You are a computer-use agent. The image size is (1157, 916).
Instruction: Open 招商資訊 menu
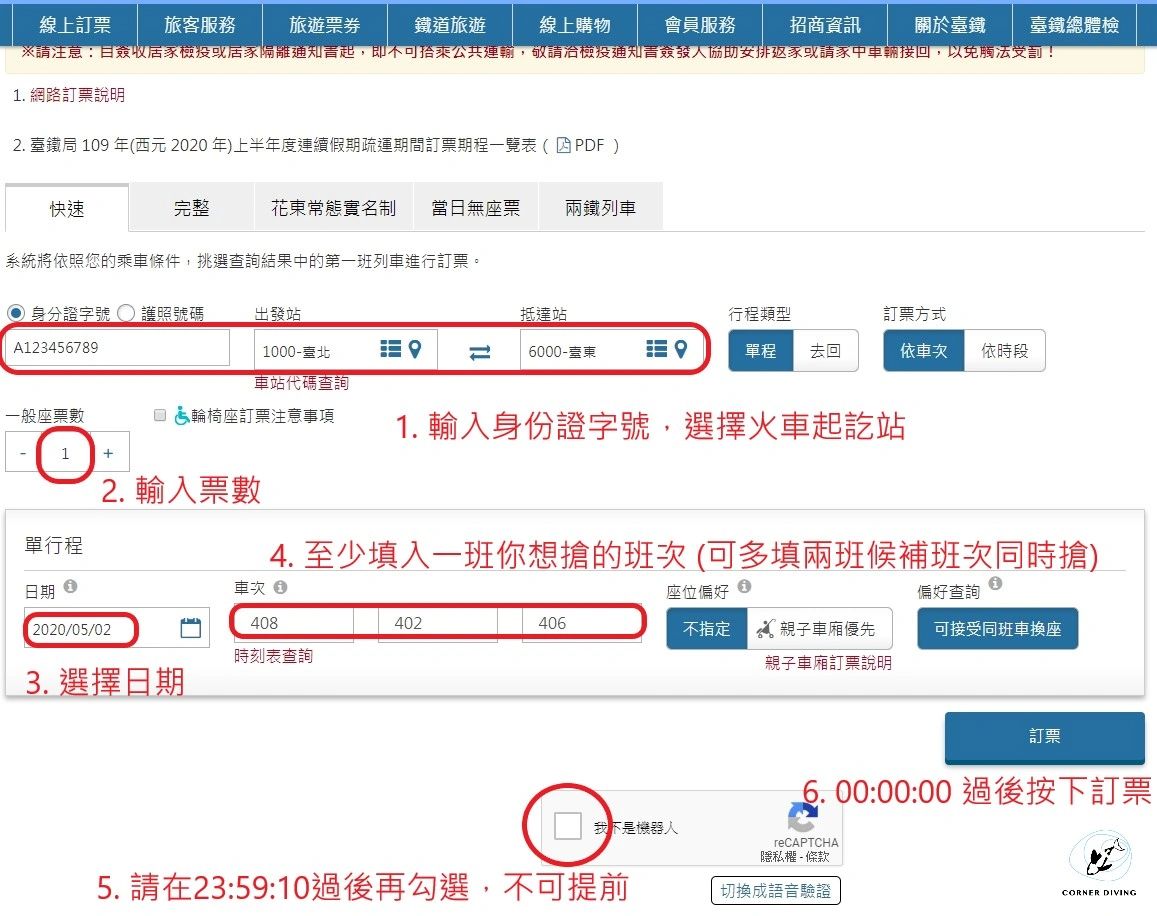825,25
